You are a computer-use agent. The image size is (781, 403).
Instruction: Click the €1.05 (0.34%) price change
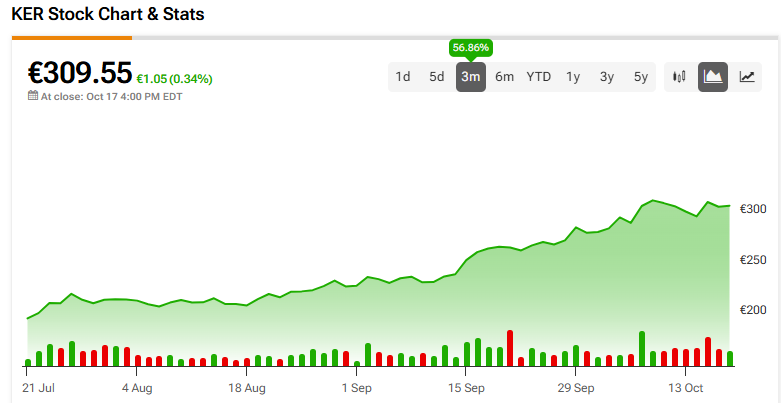[175, 79]
